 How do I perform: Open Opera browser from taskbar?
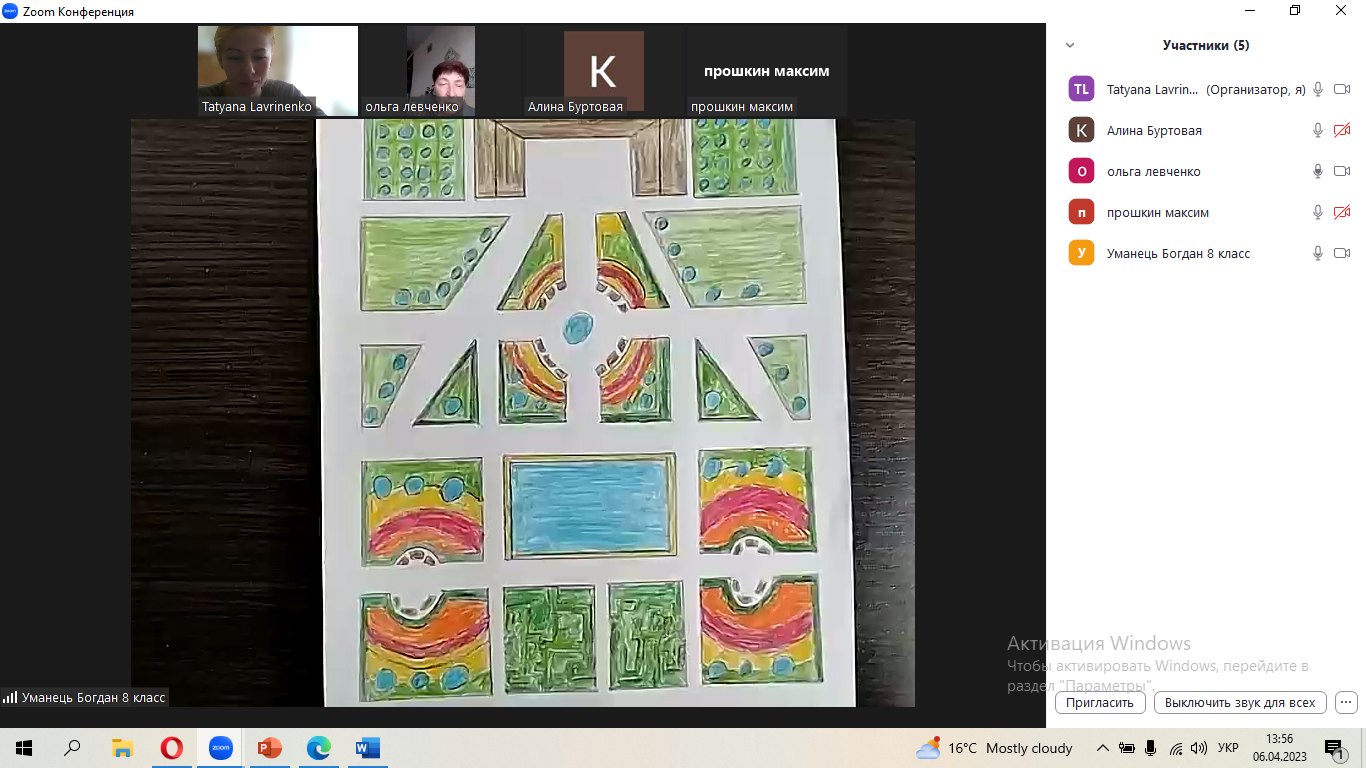click(x=171, y=748)
